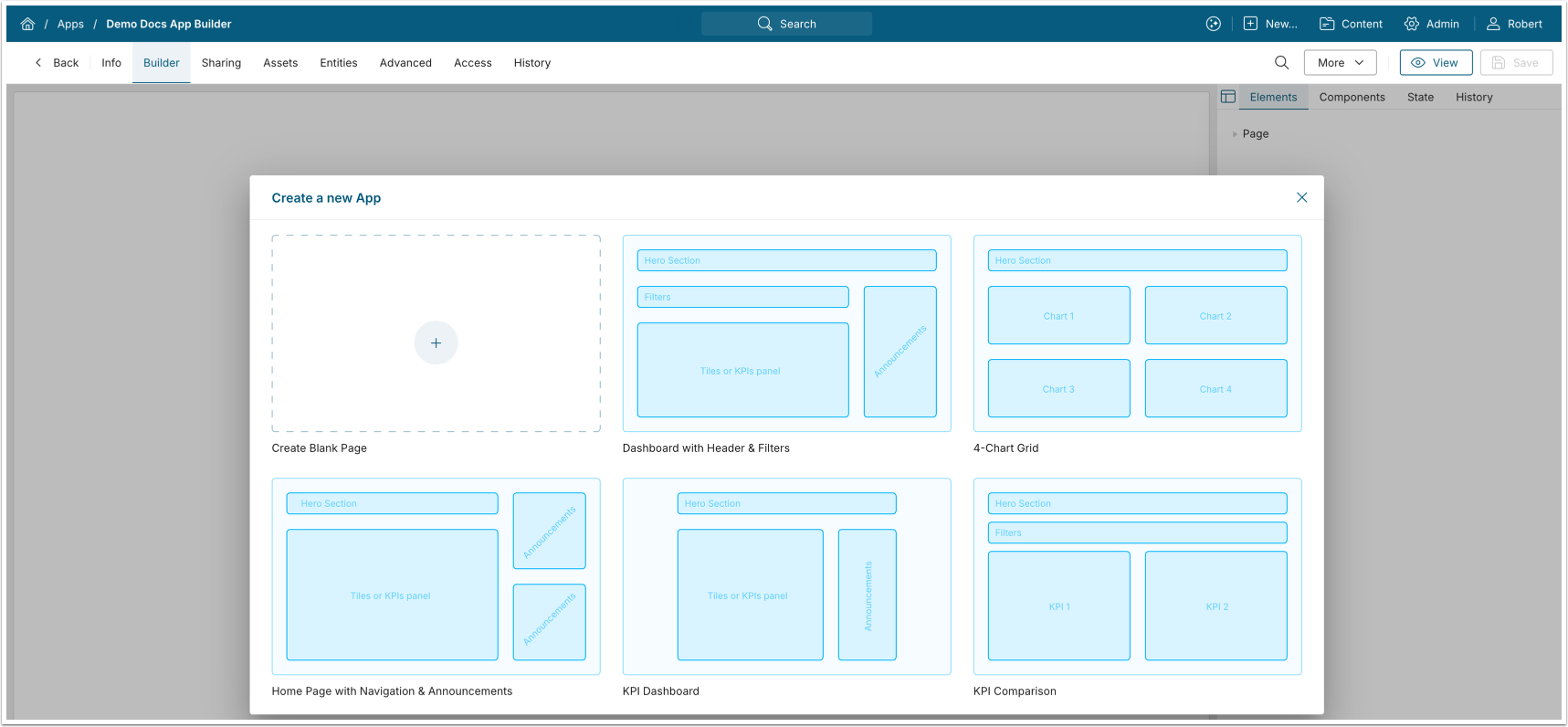Switch to the Components tab
The image size is (1568, 727).
(x=1352, y=97)
